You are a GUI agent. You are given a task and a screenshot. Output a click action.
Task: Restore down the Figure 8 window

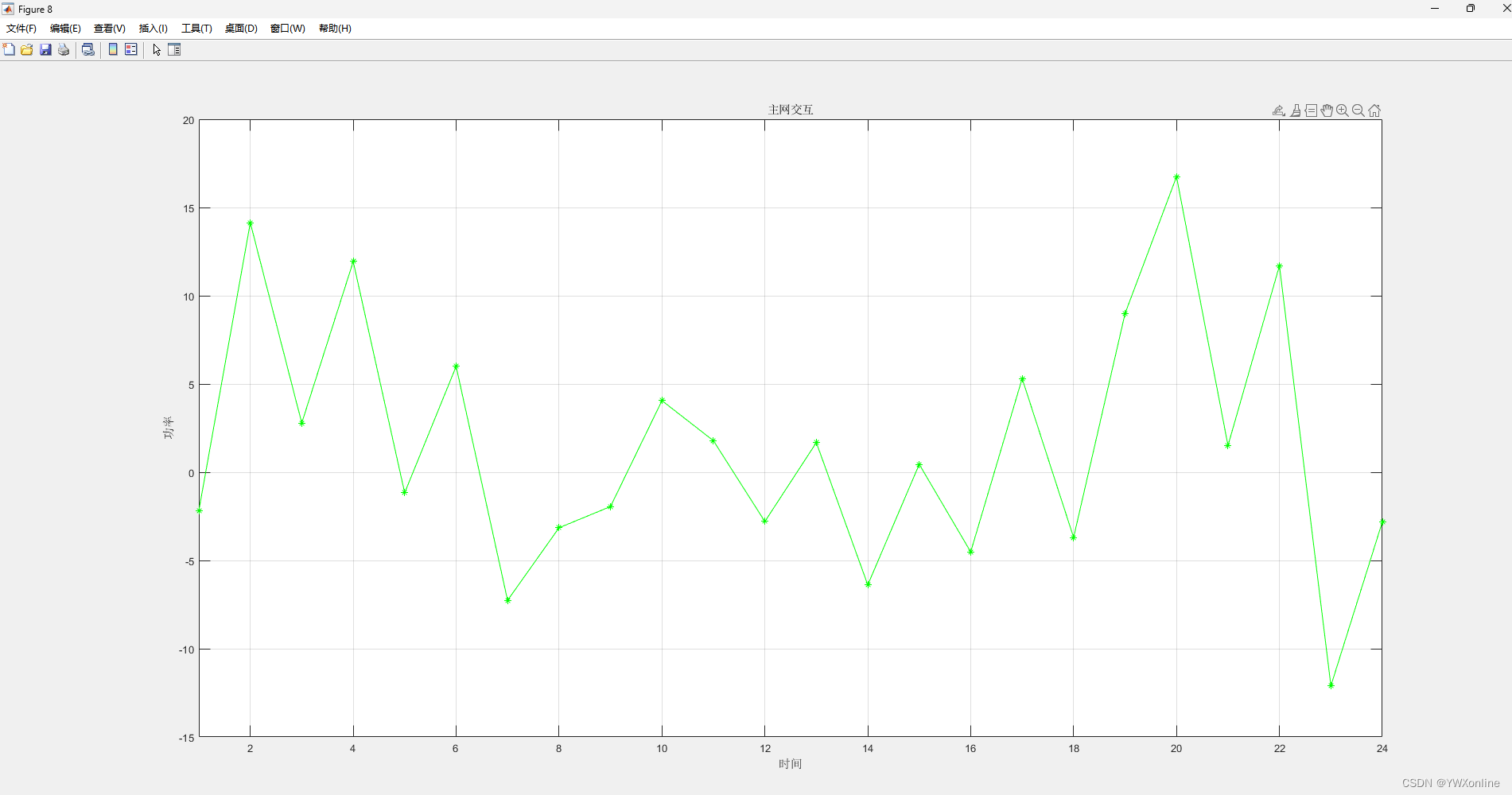tap(1471, 9)
